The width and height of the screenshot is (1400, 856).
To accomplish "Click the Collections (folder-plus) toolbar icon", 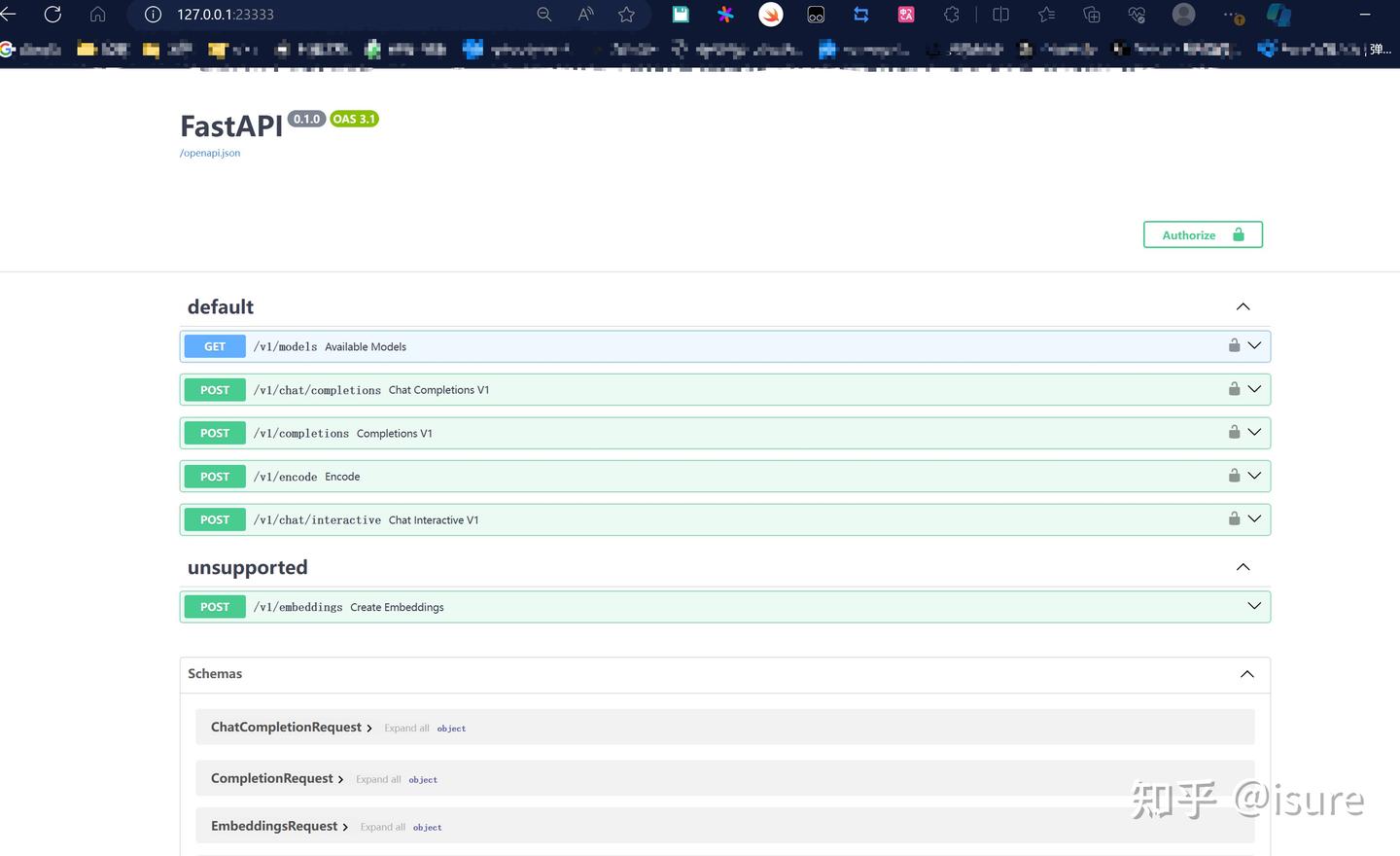I will [1091, 14].
